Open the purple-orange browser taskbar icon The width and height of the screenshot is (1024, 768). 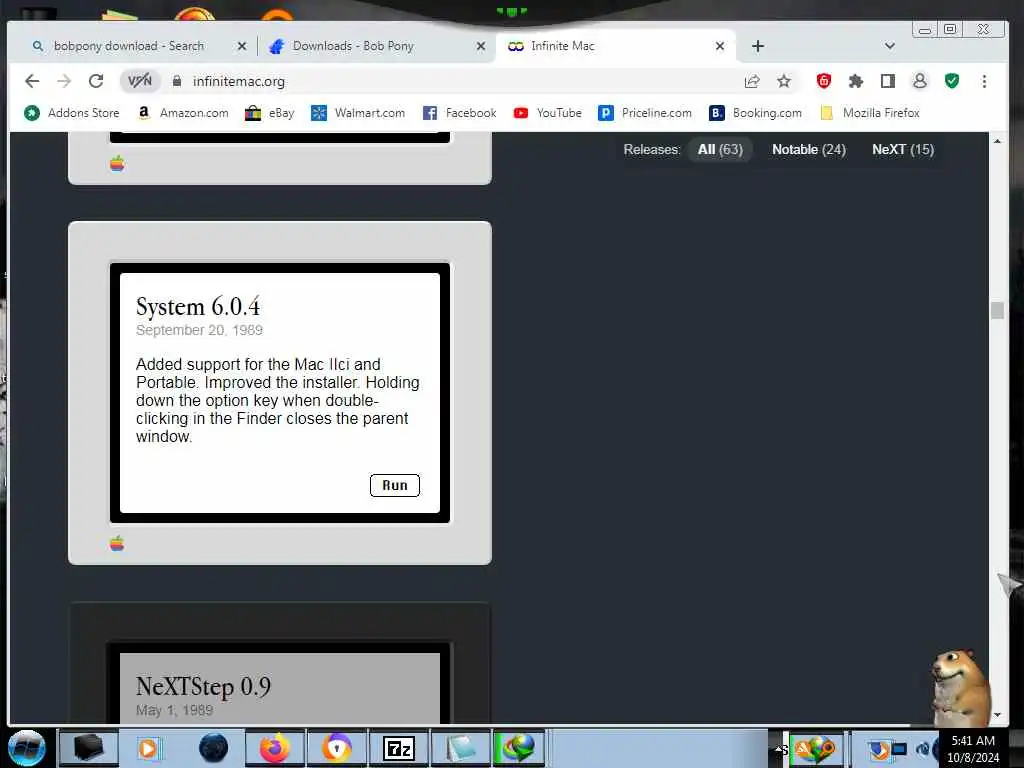point(336,748)
